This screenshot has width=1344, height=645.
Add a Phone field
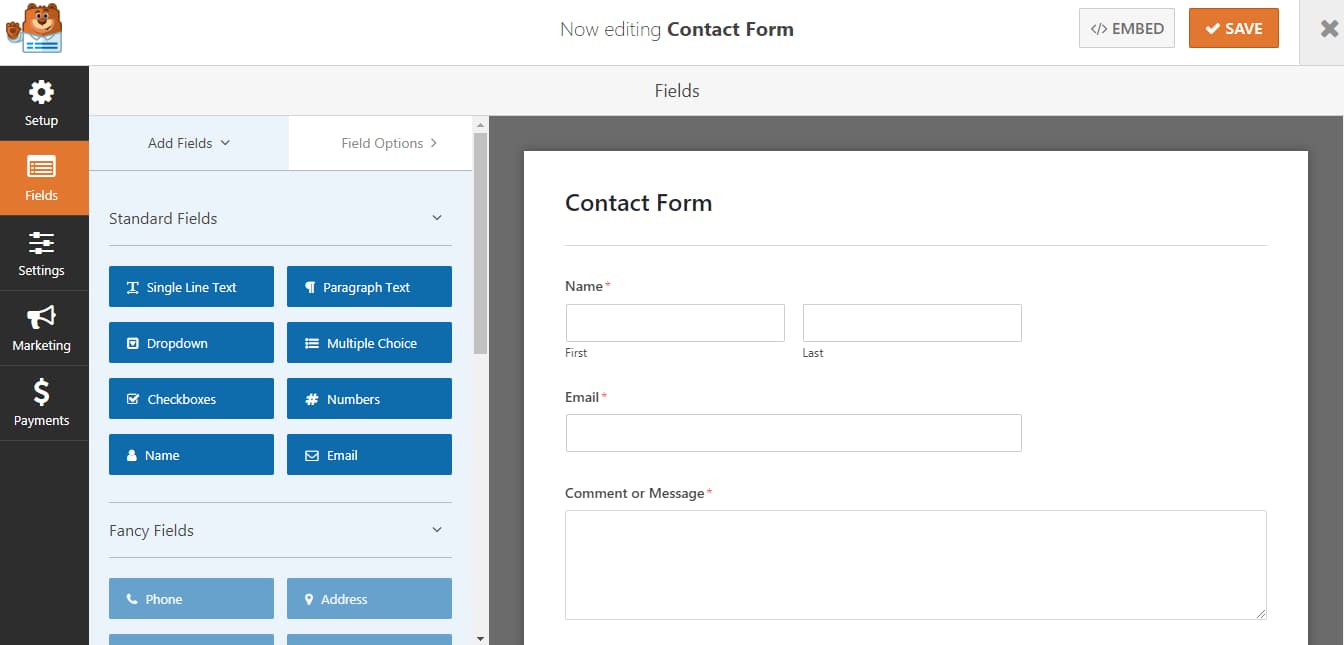pyautogui.click(x=190, y=599)
